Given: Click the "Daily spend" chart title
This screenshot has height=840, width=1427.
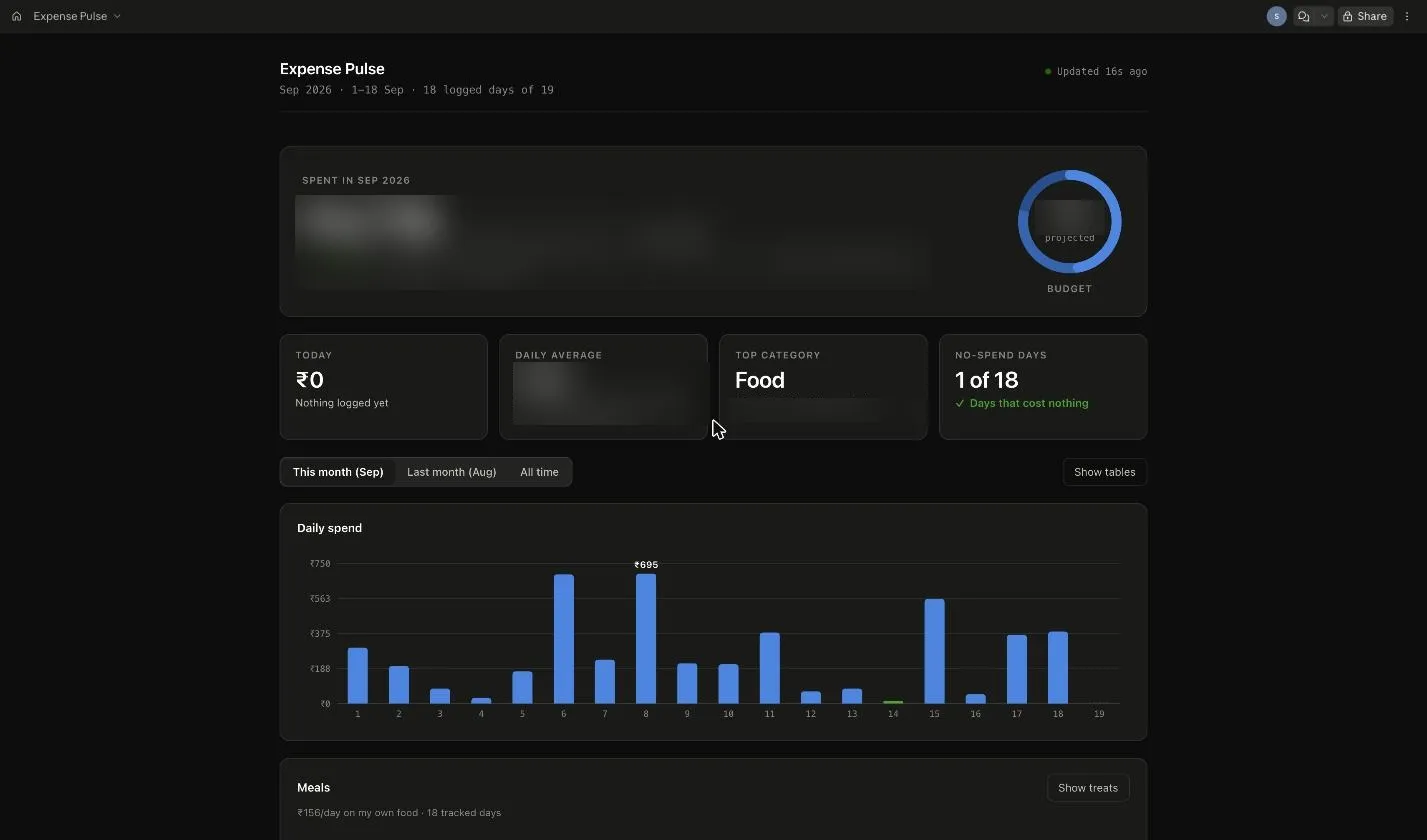Looking at the screenshot, I should pyautogui.click(x=329, y=528).
